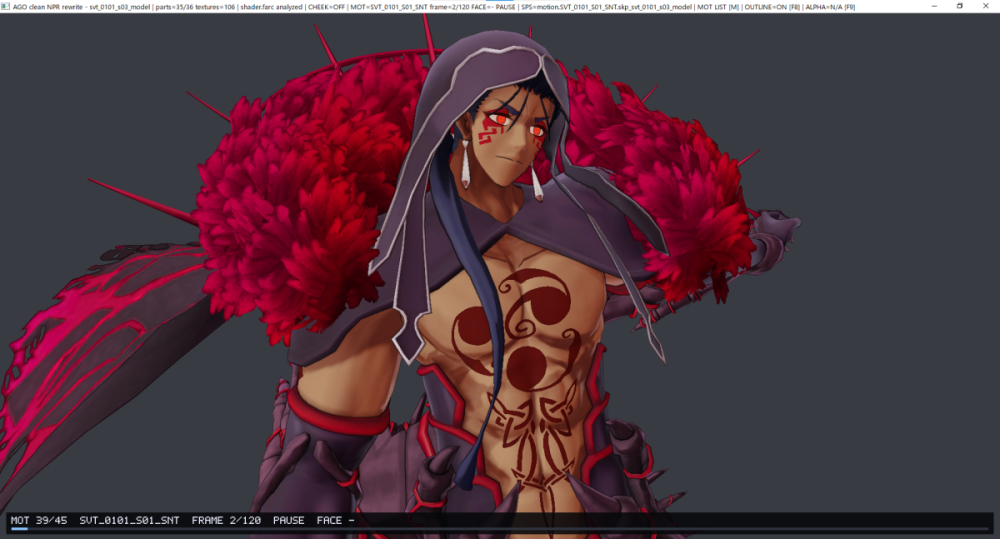Click 'CHEEK=OFF' in the title bar

[x=327, y=7]
